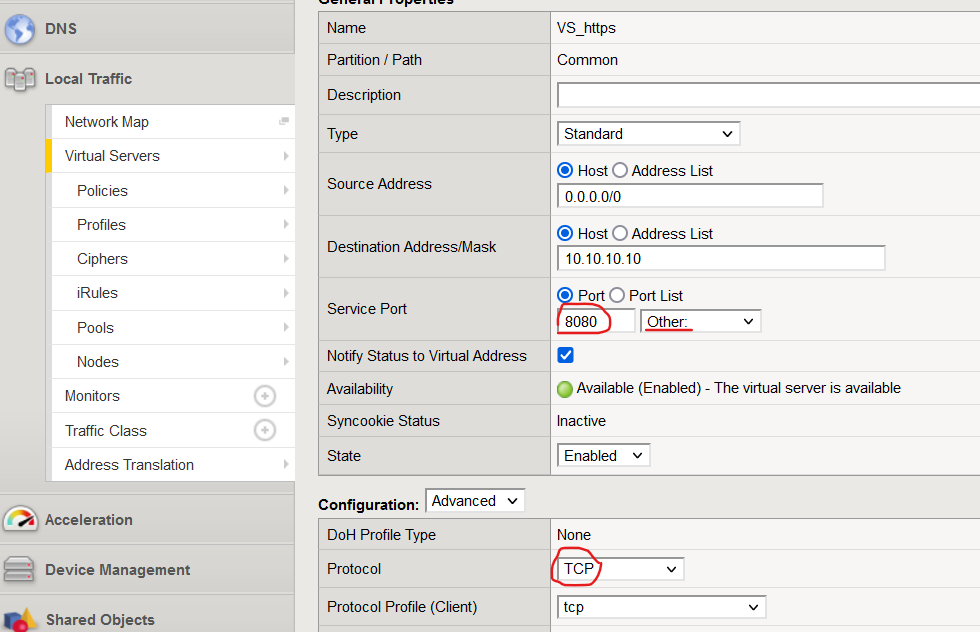Click the Description text field
Screen dimensions: 980x632
(768, 95)
